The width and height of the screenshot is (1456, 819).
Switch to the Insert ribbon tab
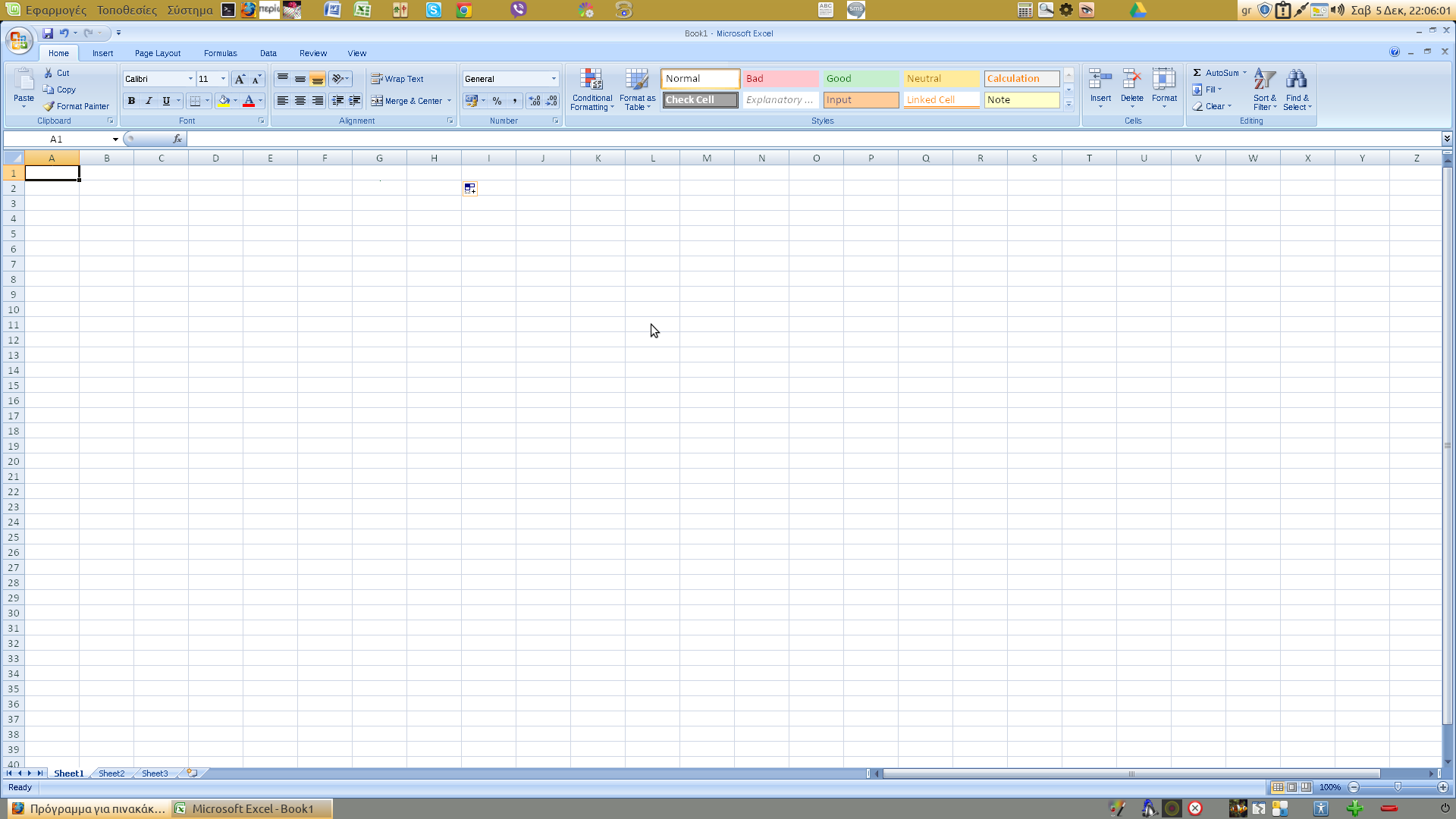(102, 53)
